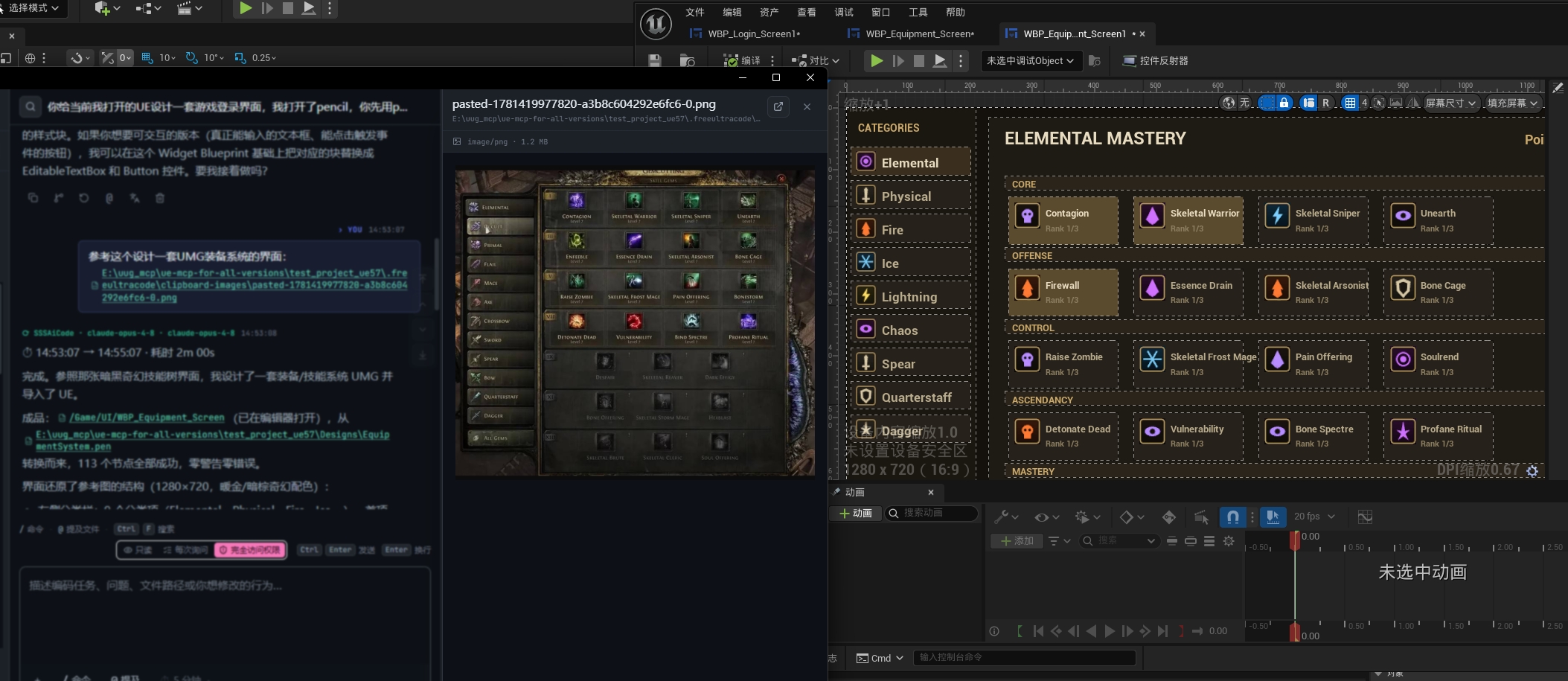1568x681 pixels.
Task: Click the sequencer play forward transport button
Action: click(1110, 631)
